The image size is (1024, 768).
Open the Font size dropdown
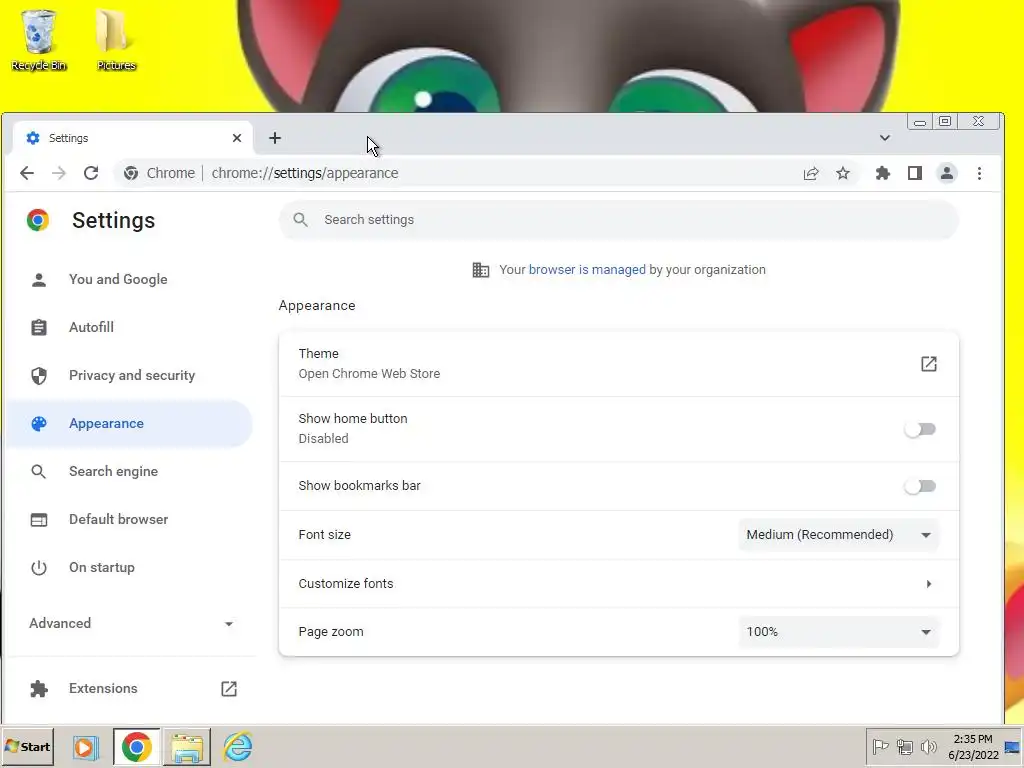click(839, 535)
